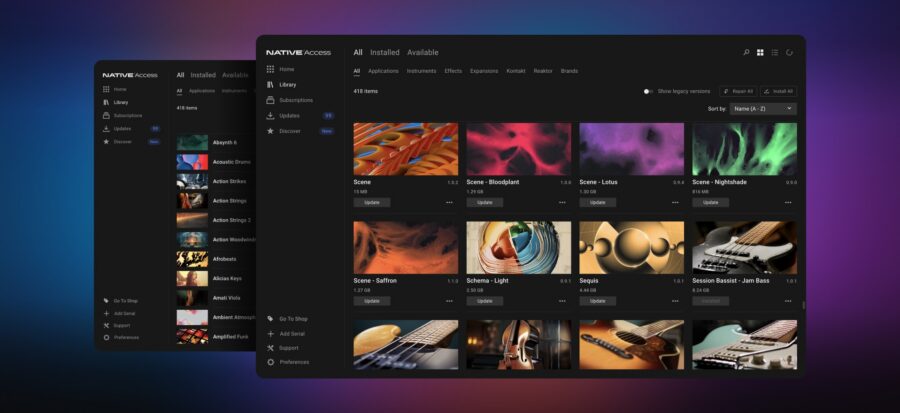Open Schema - Light artwork thumbnail
900x413 pixels.
(x=519, y=248)
